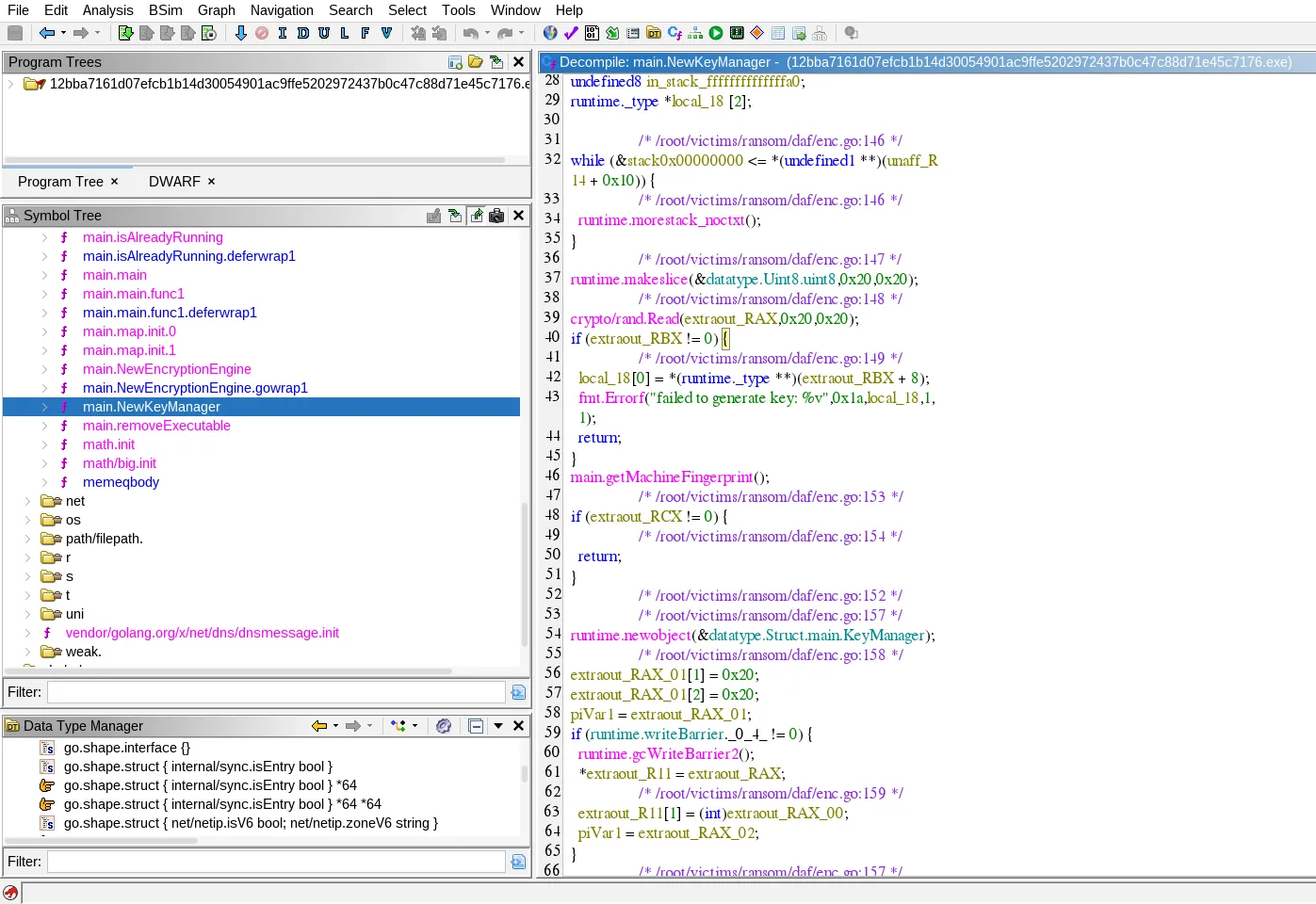
Task: Select main.NewEncryptionEngine function
Action: click(167, 369)
